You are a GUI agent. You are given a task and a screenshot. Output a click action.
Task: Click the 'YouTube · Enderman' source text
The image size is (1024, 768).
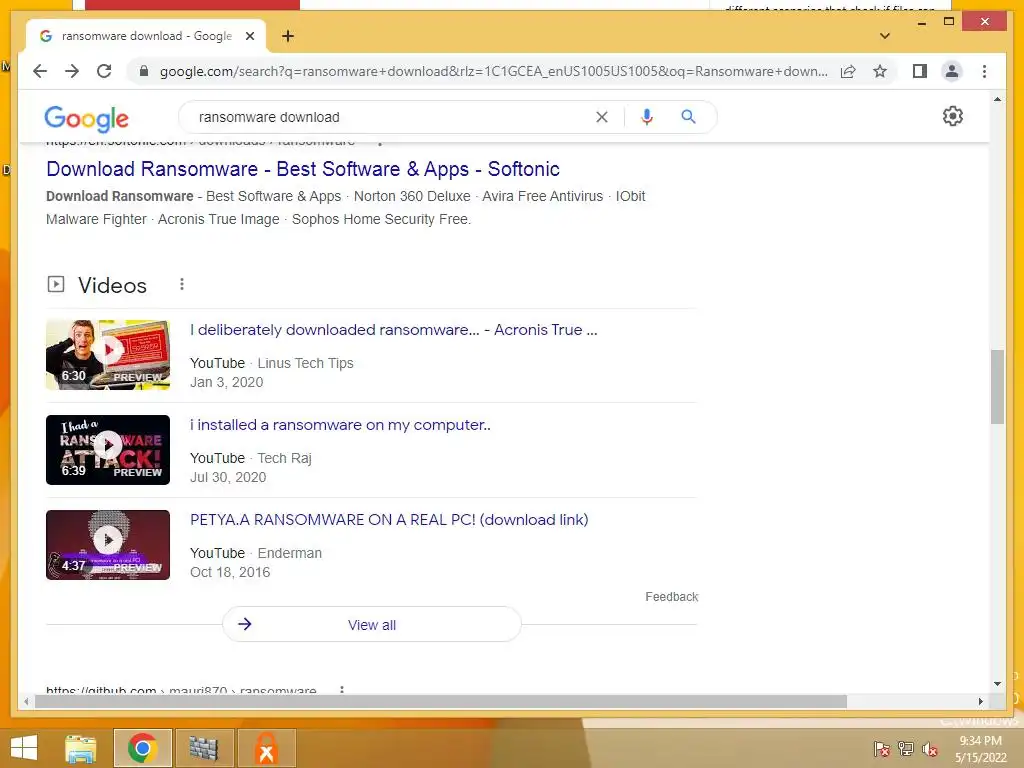(x=255, y=553)
